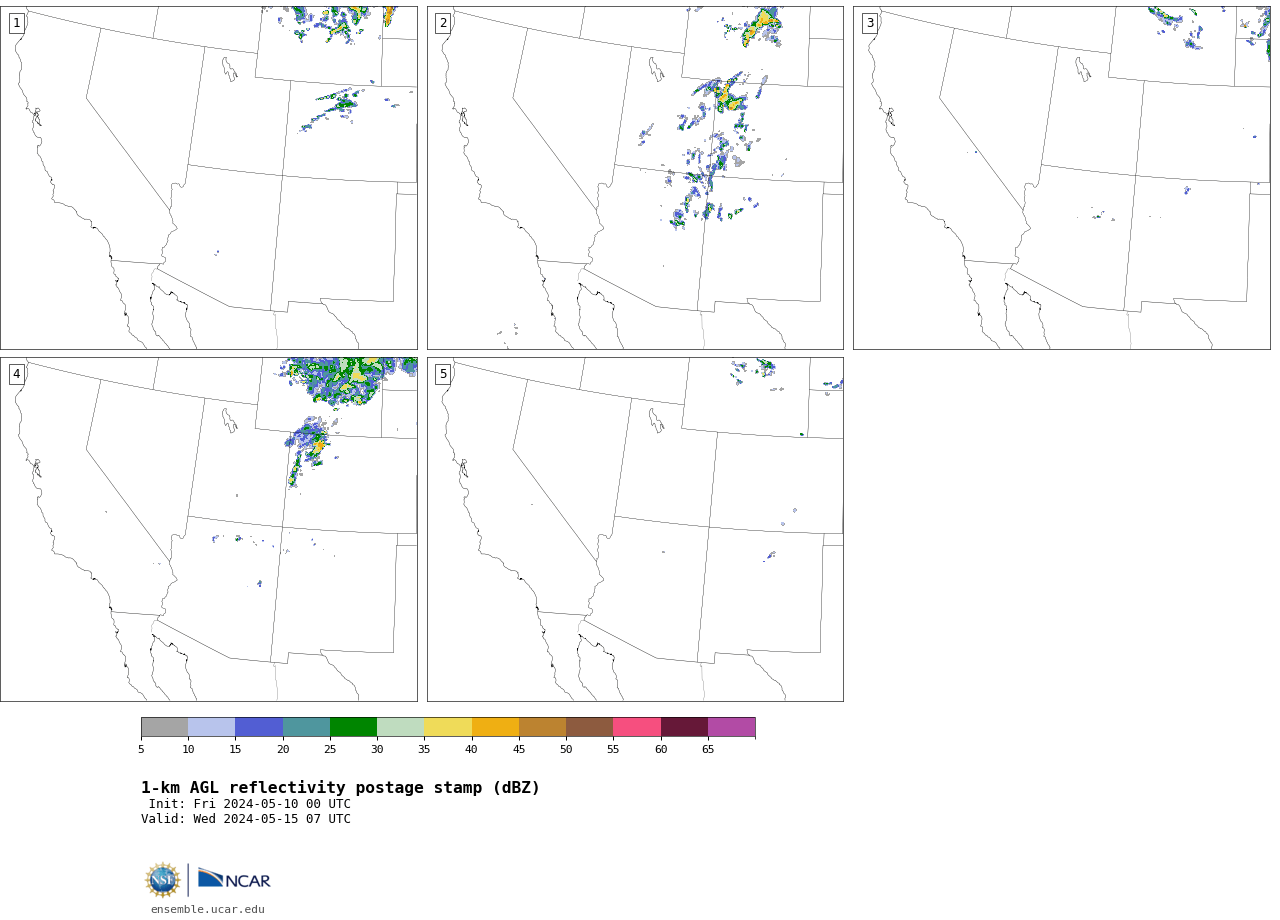This screenshot has width=1280, height=920.
Task: Click the colorbar tick label 50
Action: pyautogui.click(x=566, y=749)
